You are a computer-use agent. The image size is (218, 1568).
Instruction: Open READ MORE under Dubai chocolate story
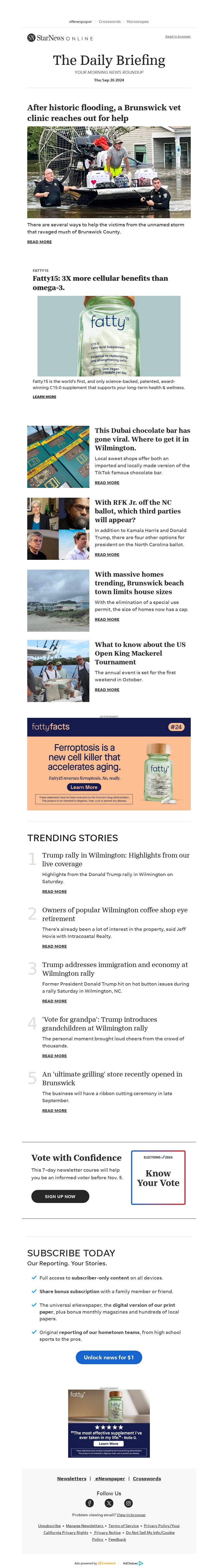(x=107, y=483)
